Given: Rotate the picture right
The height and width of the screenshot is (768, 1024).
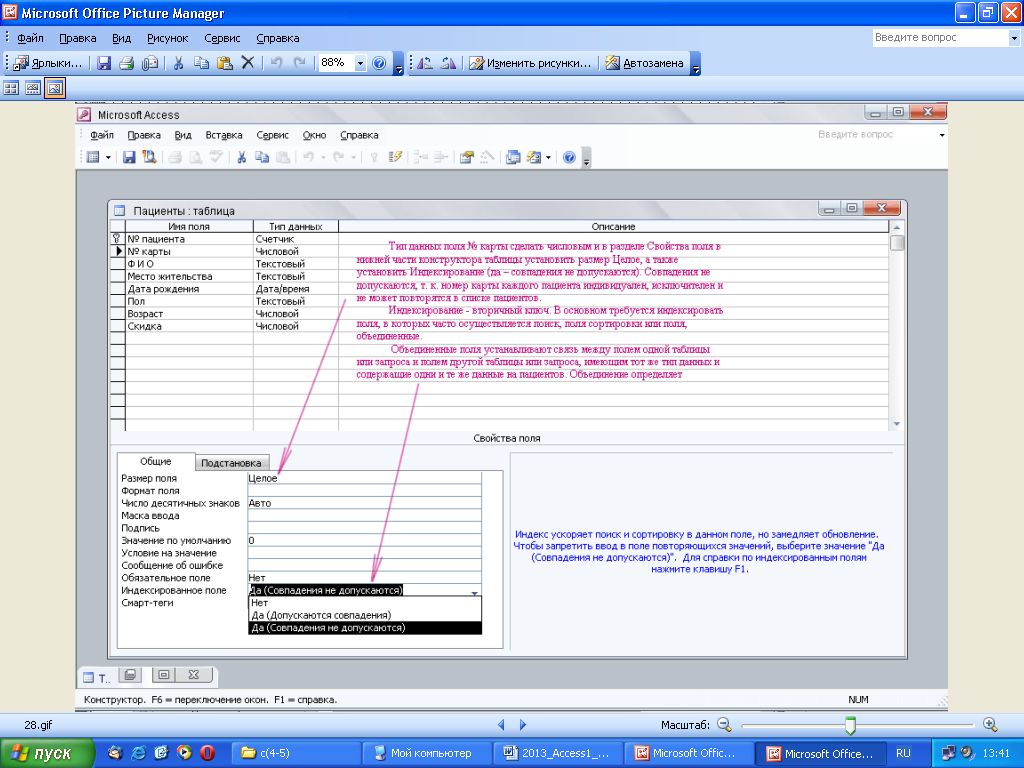Looking at the screenshot, I should [x=449, y=63].
